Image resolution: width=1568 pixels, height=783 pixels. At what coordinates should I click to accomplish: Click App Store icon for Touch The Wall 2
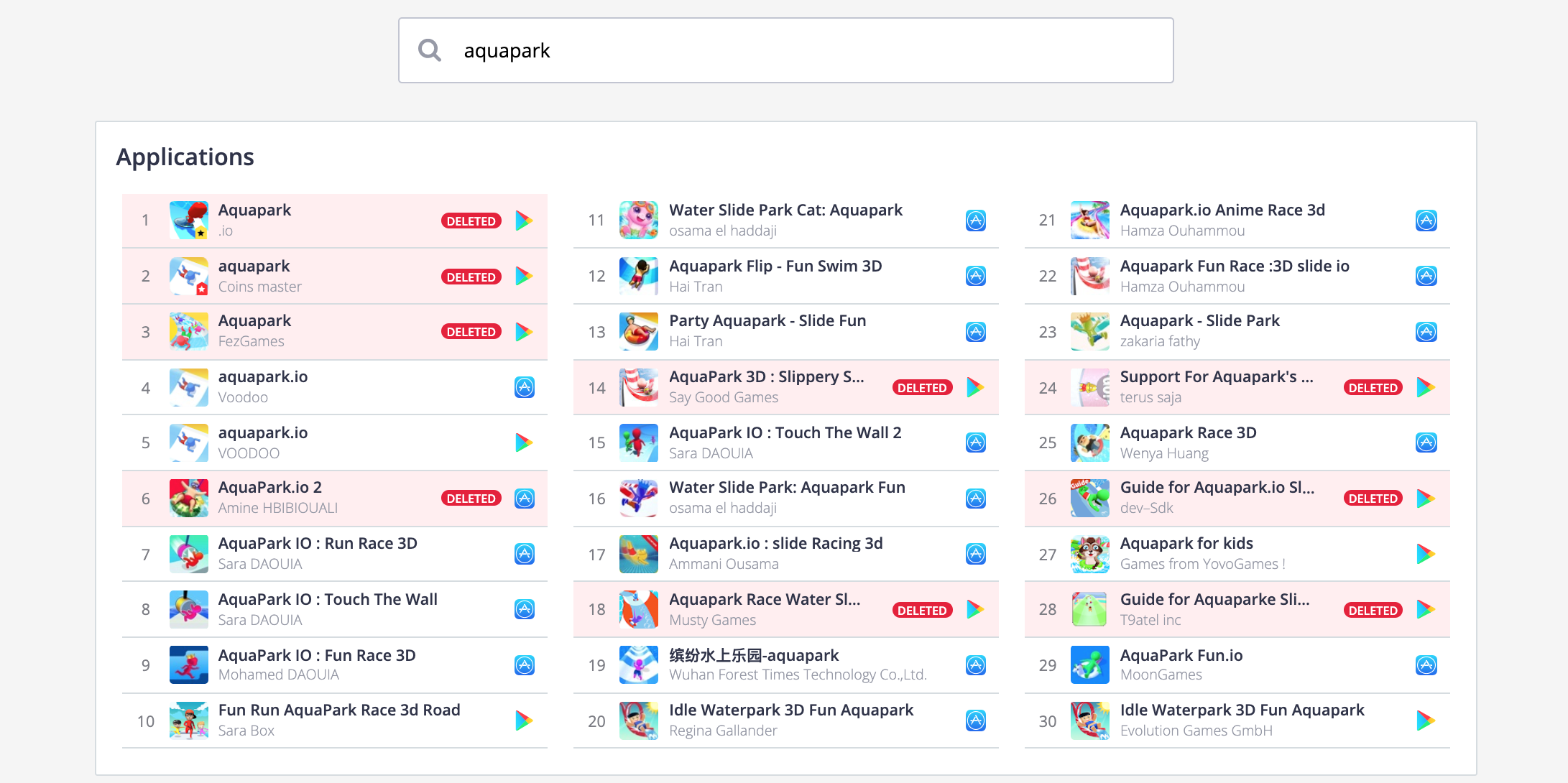[976, 443]
